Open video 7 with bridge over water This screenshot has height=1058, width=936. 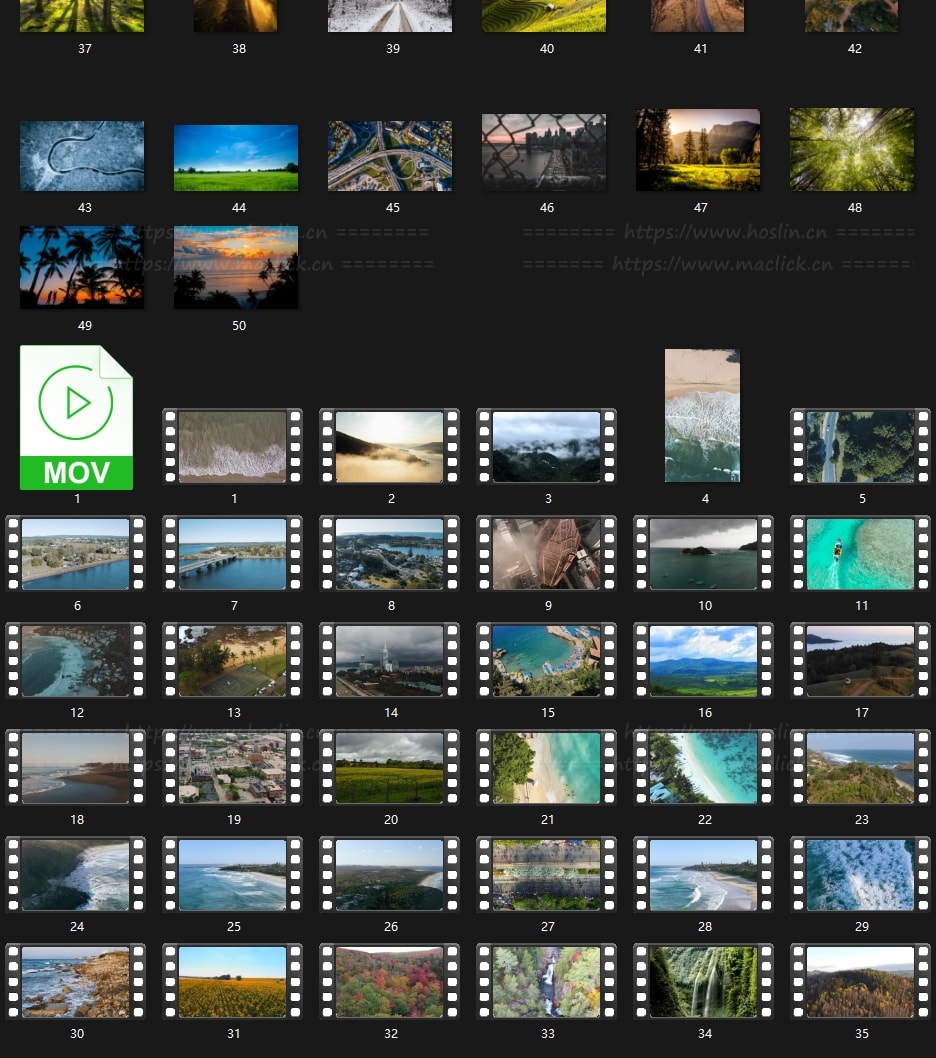(233, 553)
